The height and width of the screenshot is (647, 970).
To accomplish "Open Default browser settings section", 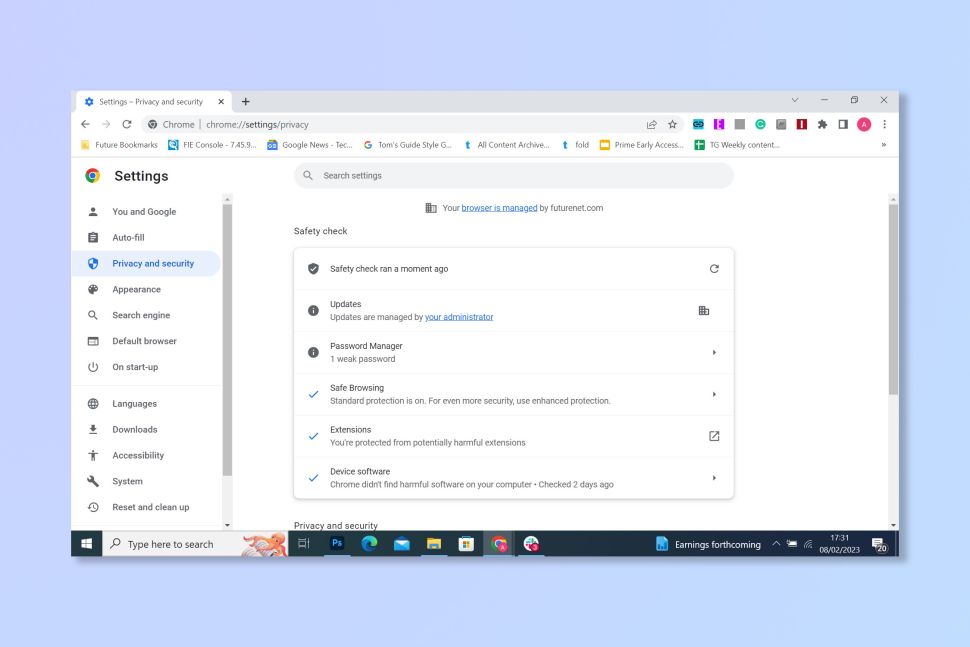I will (x=147, y=341).
